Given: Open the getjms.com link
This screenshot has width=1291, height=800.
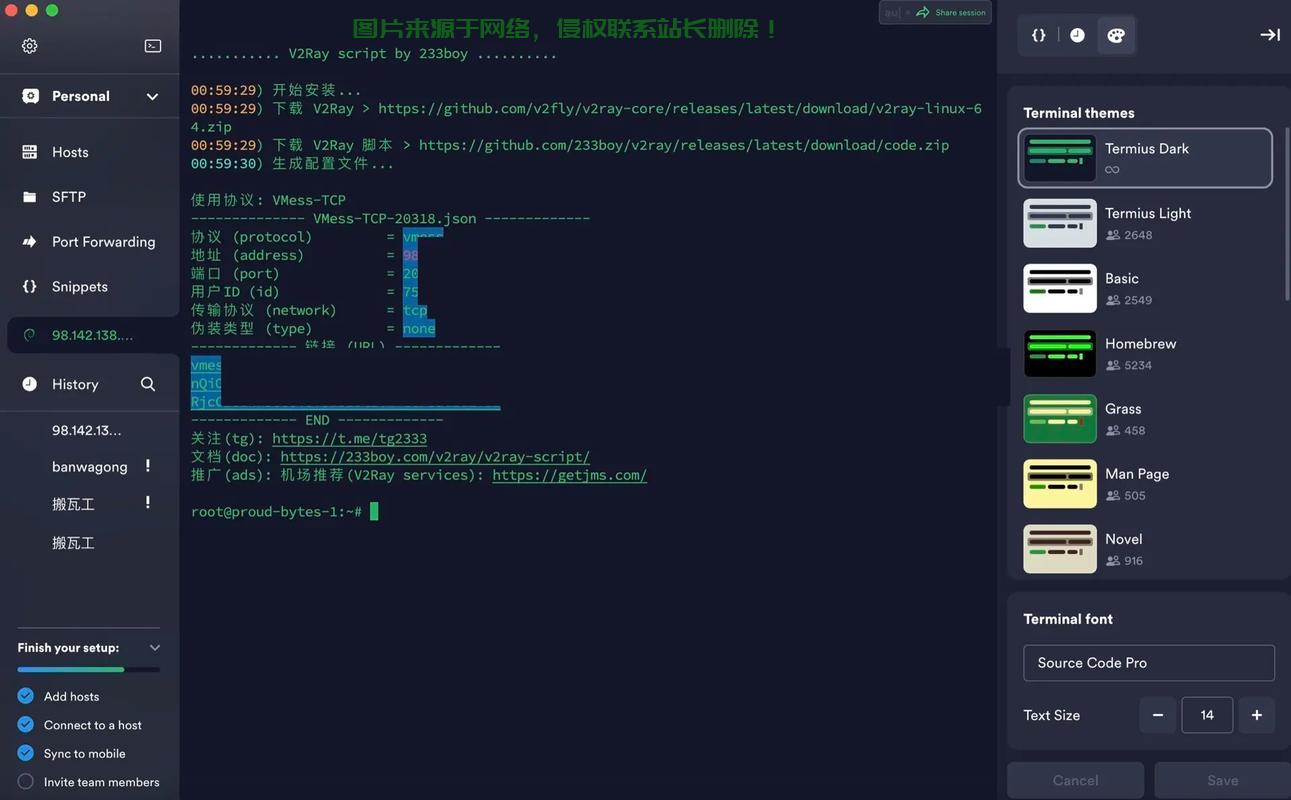Looking at the screenshot, I should click(x=570, y=475).
